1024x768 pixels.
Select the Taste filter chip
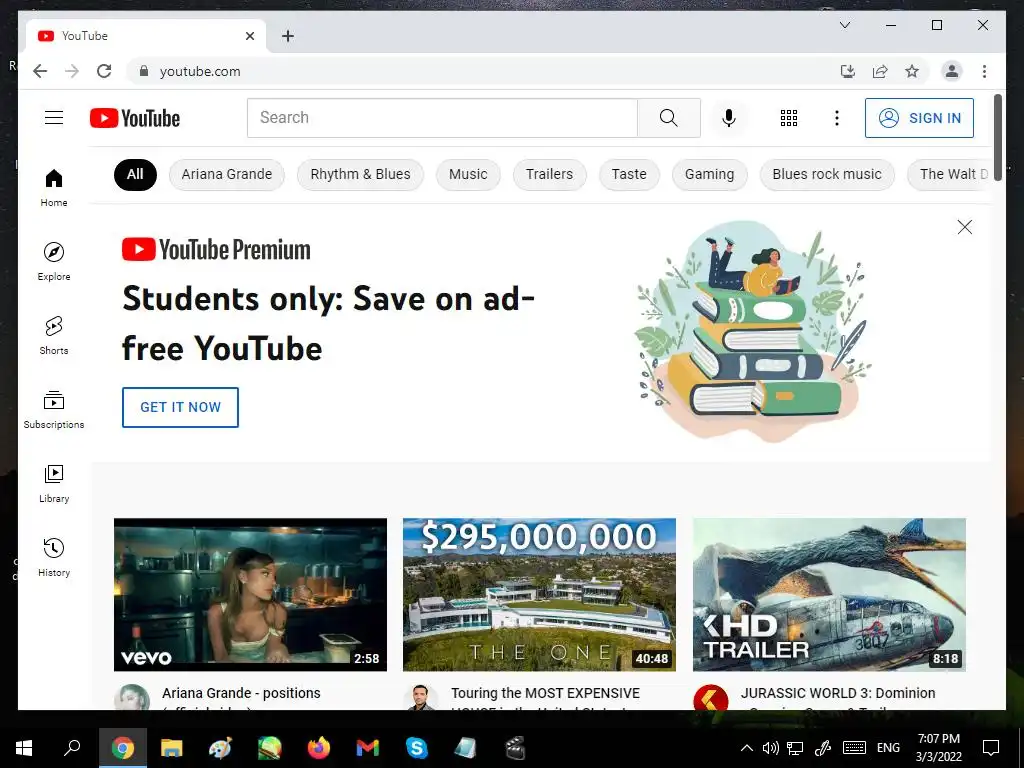629,174
